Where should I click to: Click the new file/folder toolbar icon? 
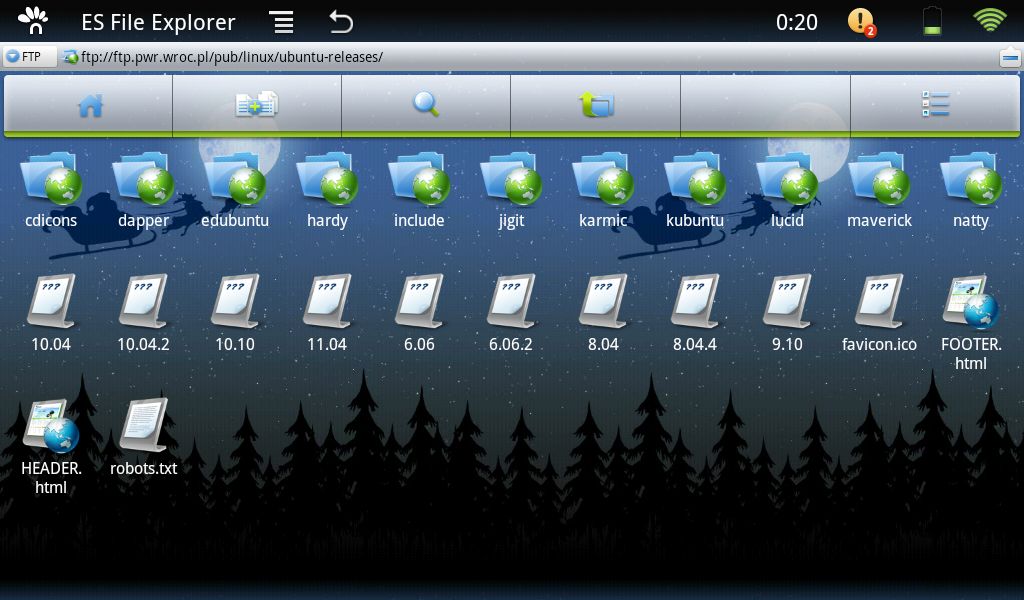pos(257,105)
